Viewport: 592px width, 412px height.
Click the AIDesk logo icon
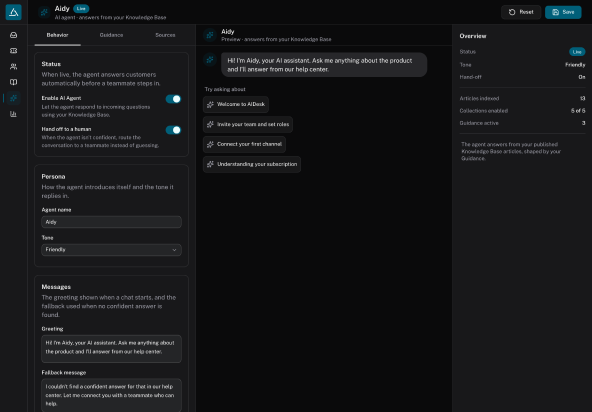(14, 12)
